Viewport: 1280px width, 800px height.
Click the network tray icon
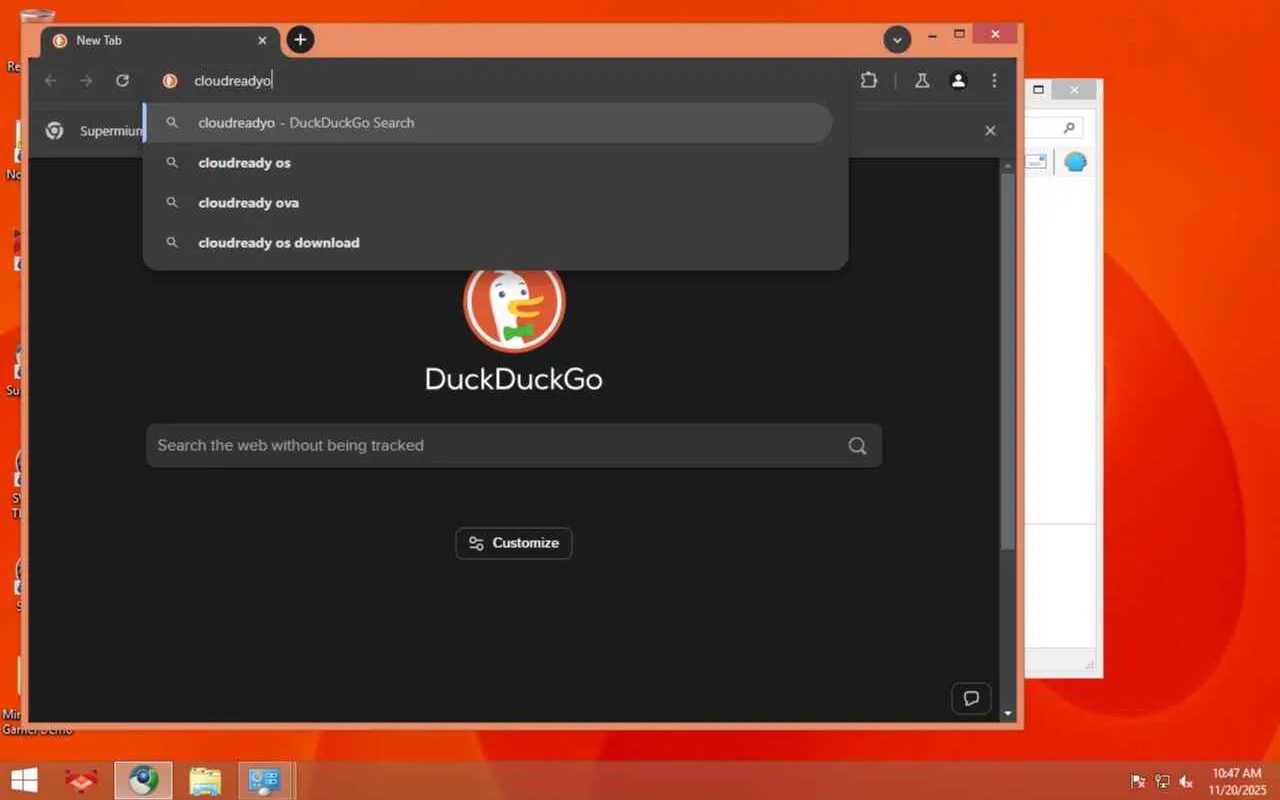click(x=1163, y=781)
